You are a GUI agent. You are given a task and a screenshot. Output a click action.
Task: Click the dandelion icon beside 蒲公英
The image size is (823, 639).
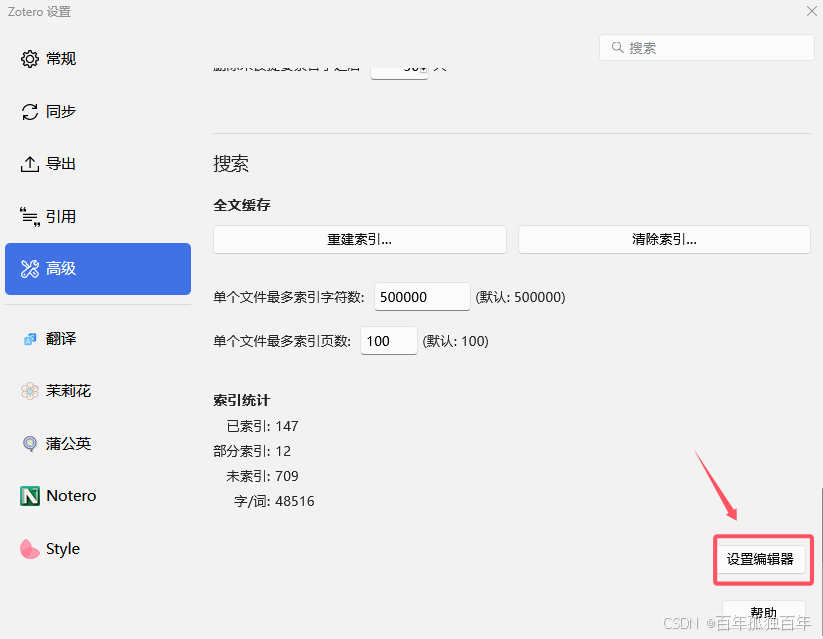coord(30,444)
